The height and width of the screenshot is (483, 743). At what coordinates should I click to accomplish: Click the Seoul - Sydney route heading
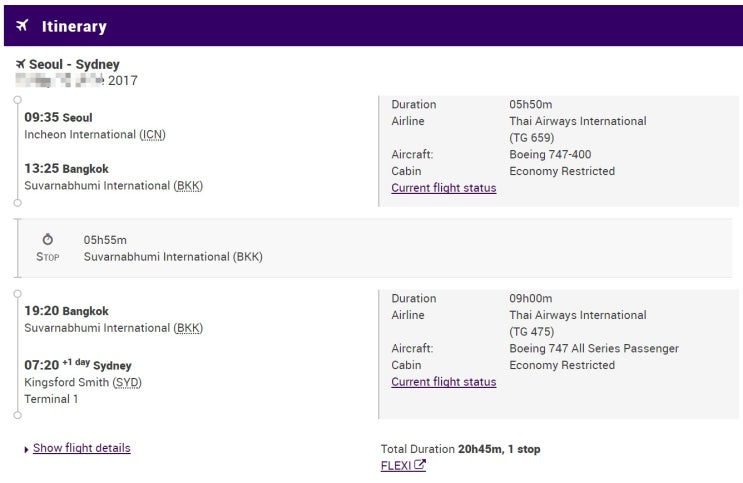74,65
